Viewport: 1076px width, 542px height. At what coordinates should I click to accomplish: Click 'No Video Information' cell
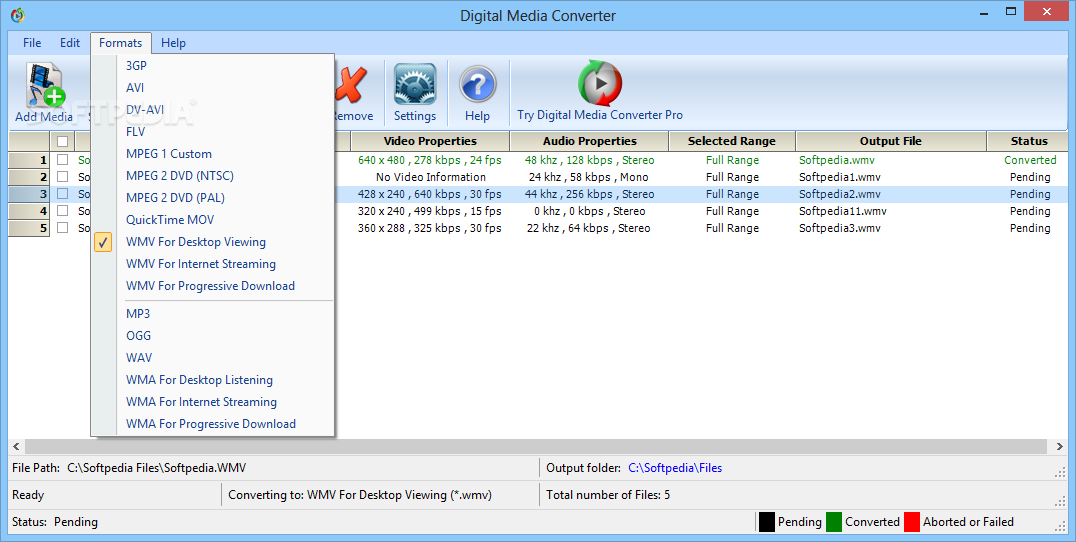430,177
